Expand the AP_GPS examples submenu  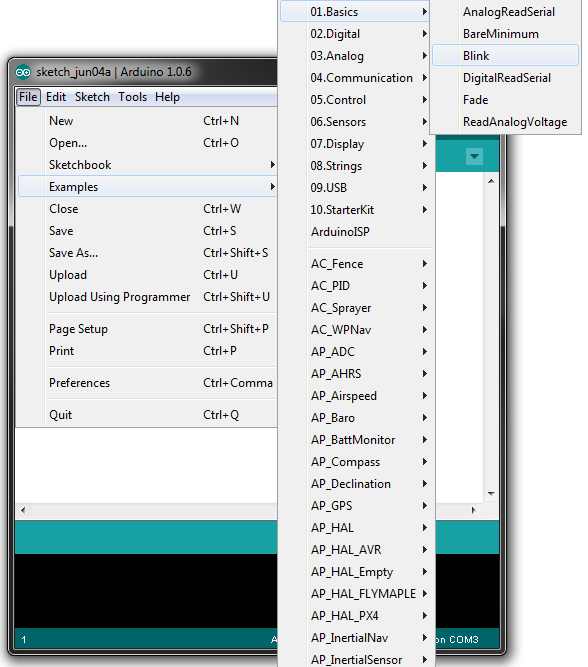click(355, 506)
